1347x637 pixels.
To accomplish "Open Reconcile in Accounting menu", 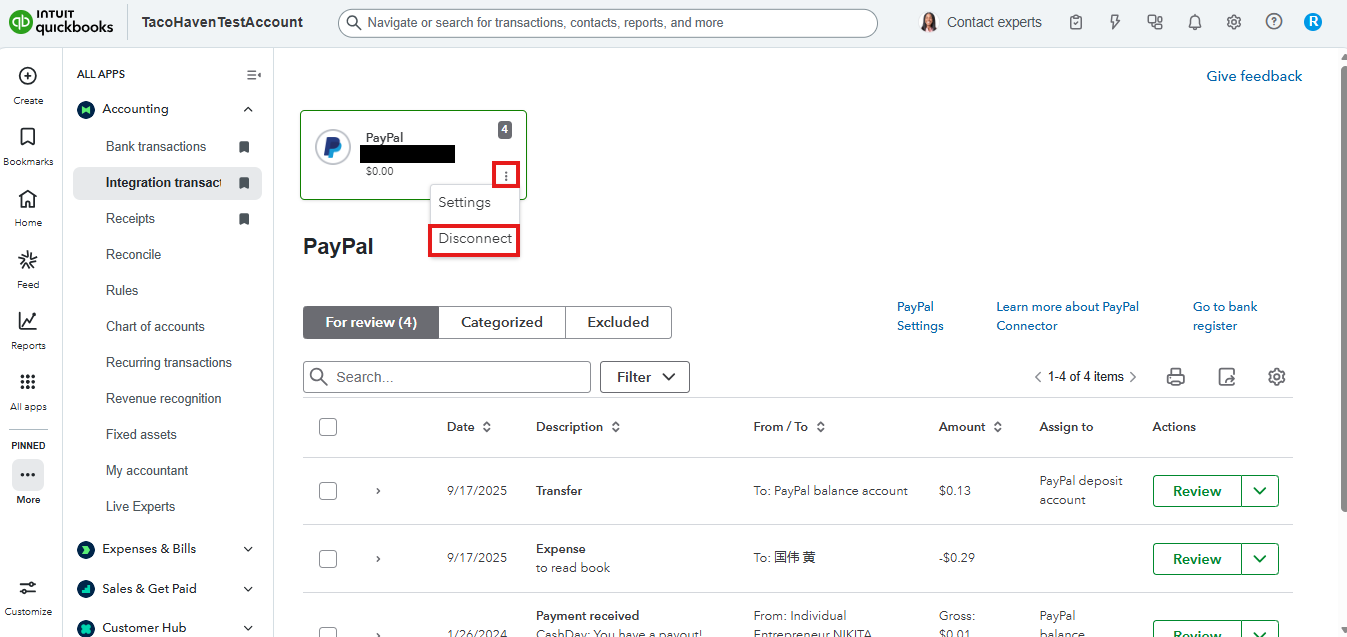I will click(x=133, y=255).
